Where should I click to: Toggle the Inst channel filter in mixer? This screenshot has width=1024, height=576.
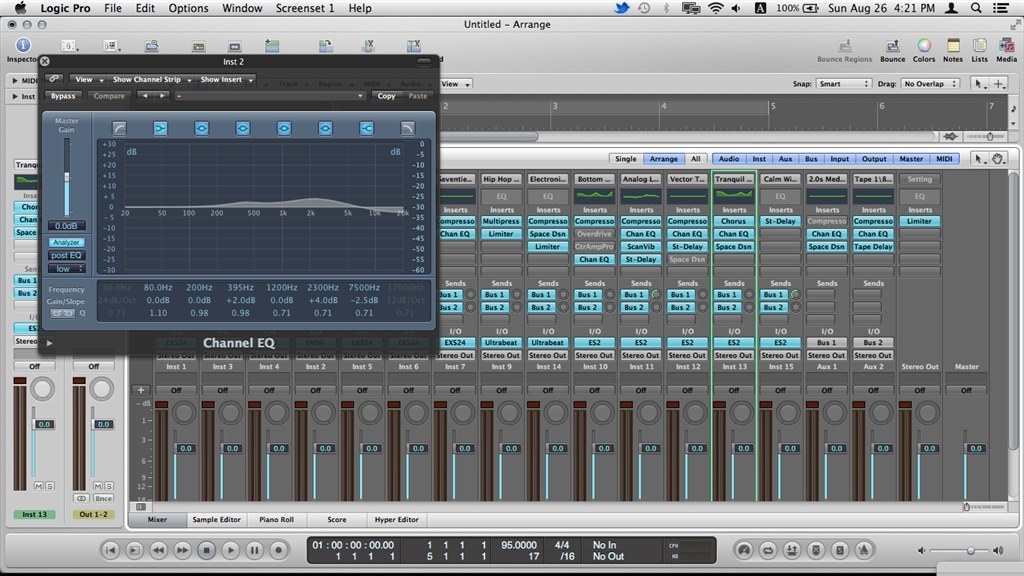point(759,159)
